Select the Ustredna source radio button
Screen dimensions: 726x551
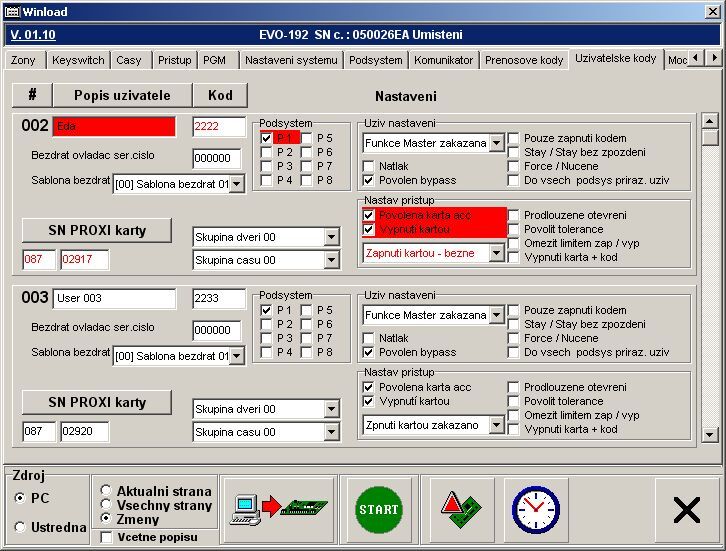tap(21, 527)
